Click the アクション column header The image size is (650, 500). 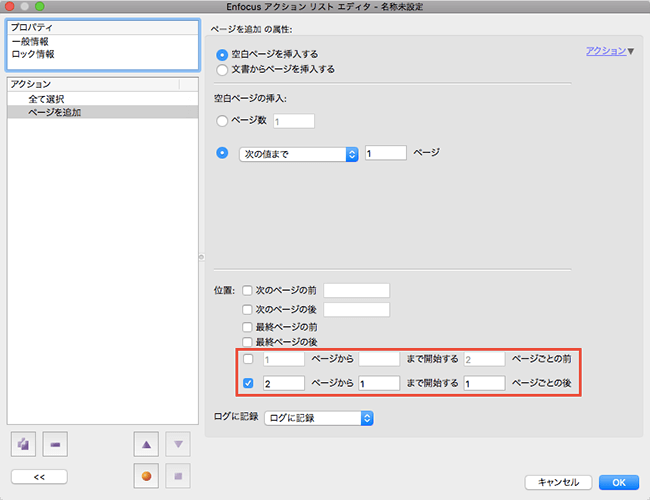coord(94,84)
